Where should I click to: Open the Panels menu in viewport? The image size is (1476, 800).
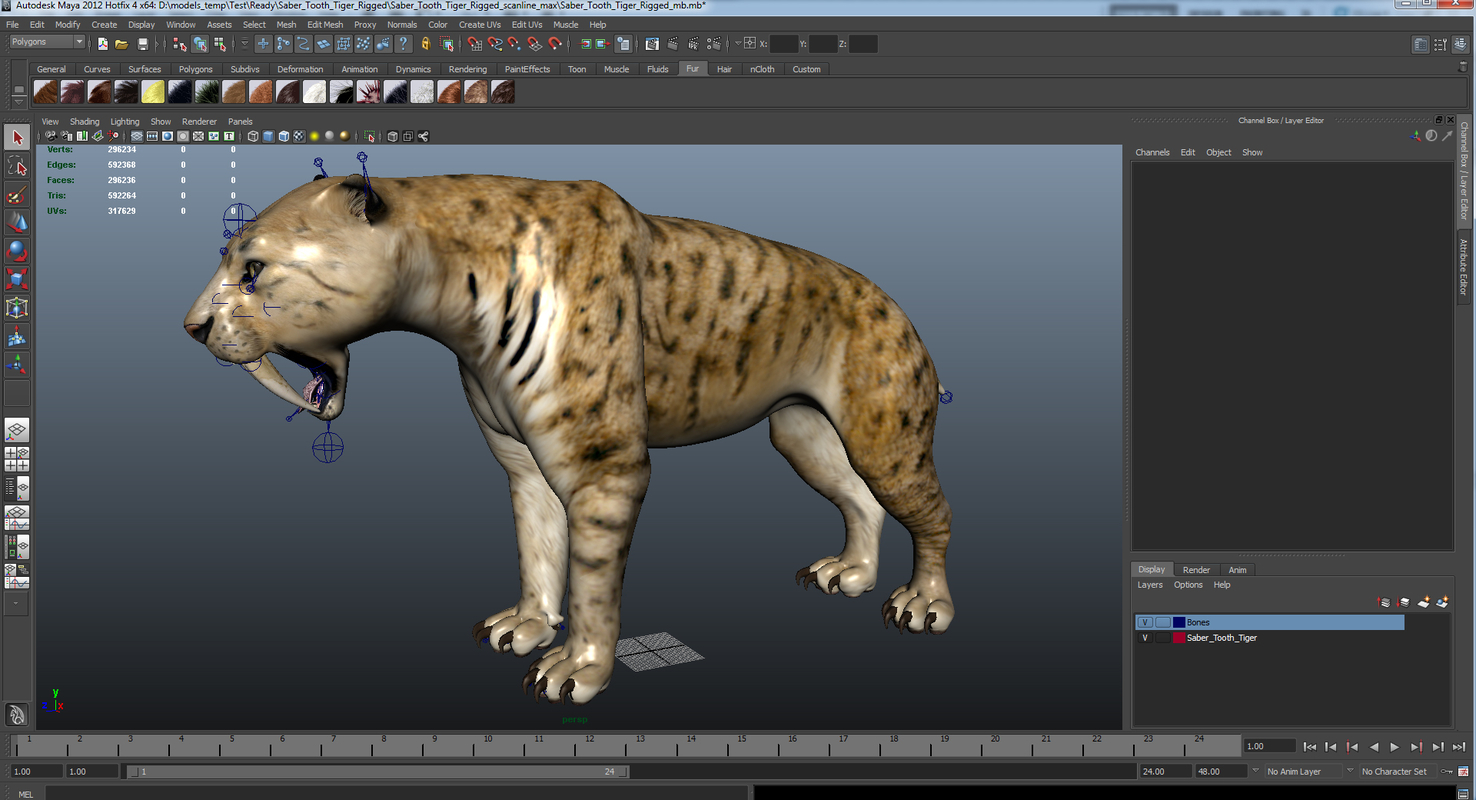[x=240, y=122]
